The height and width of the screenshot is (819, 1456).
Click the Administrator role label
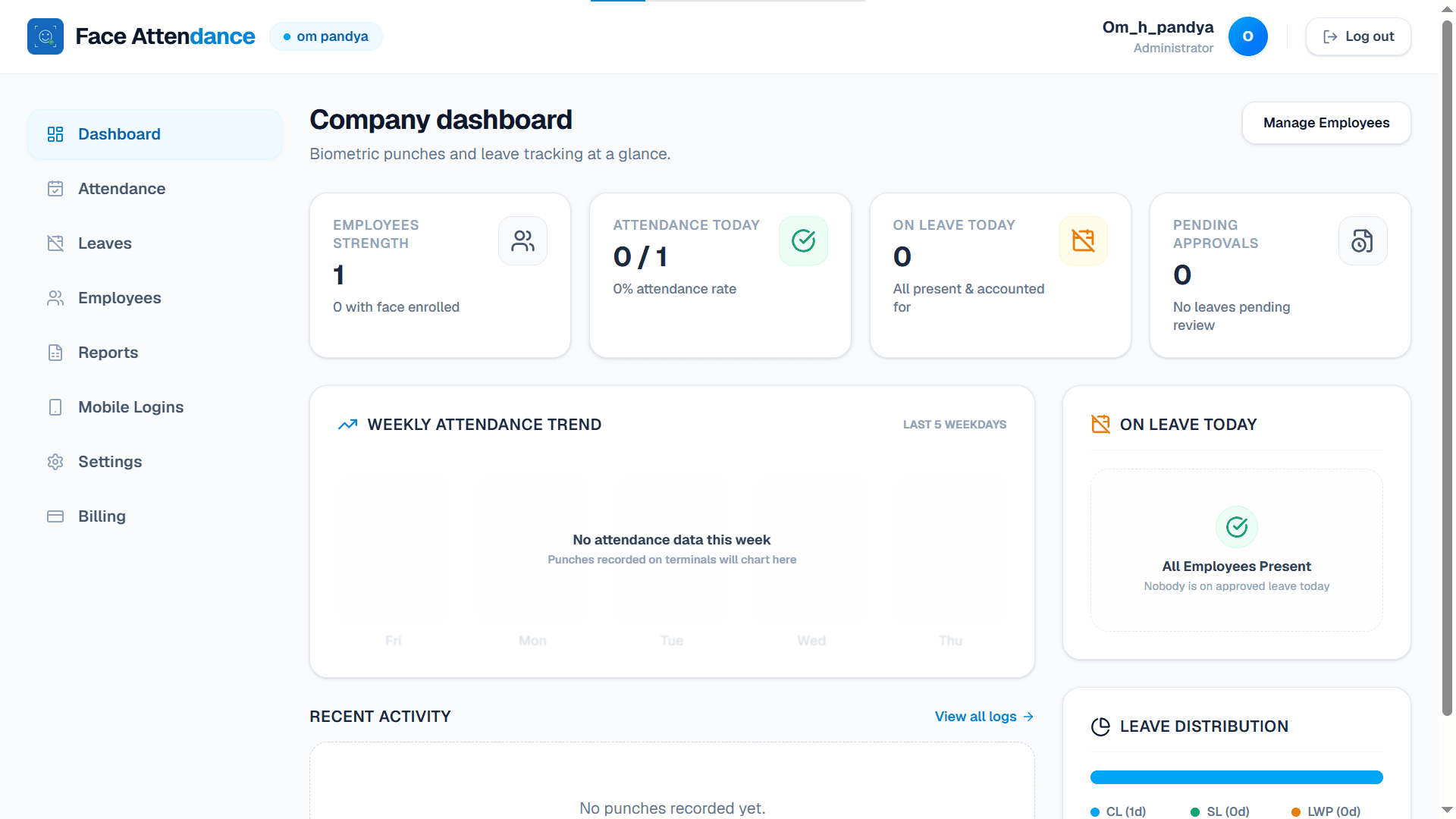(1173, 48)
